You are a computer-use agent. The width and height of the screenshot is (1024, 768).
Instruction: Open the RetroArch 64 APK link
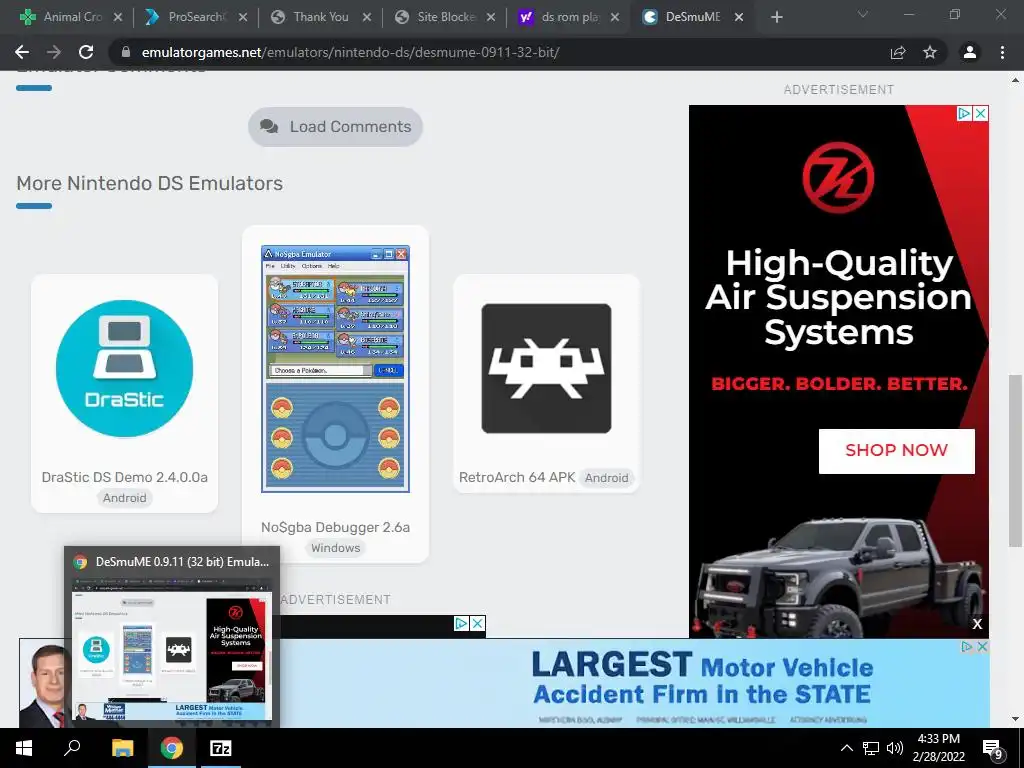[517, 477]
